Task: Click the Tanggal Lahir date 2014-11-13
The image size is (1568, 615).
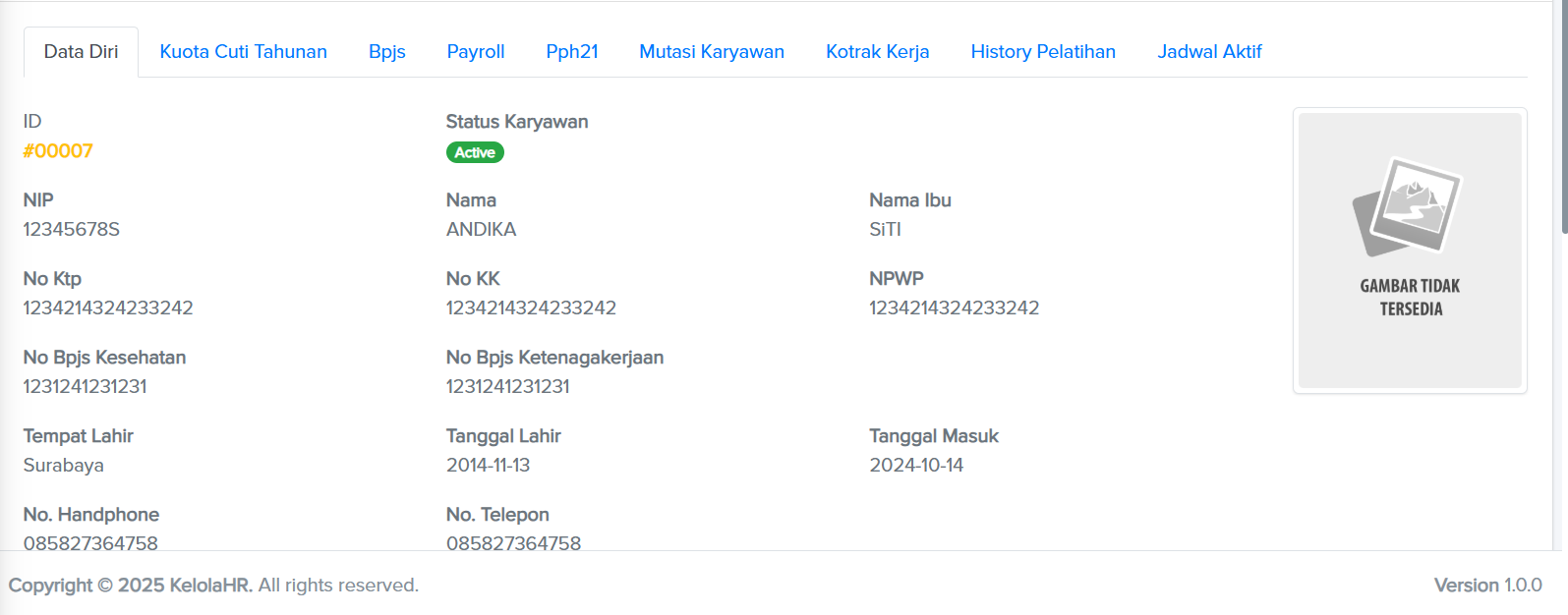Action: point(488,466)
